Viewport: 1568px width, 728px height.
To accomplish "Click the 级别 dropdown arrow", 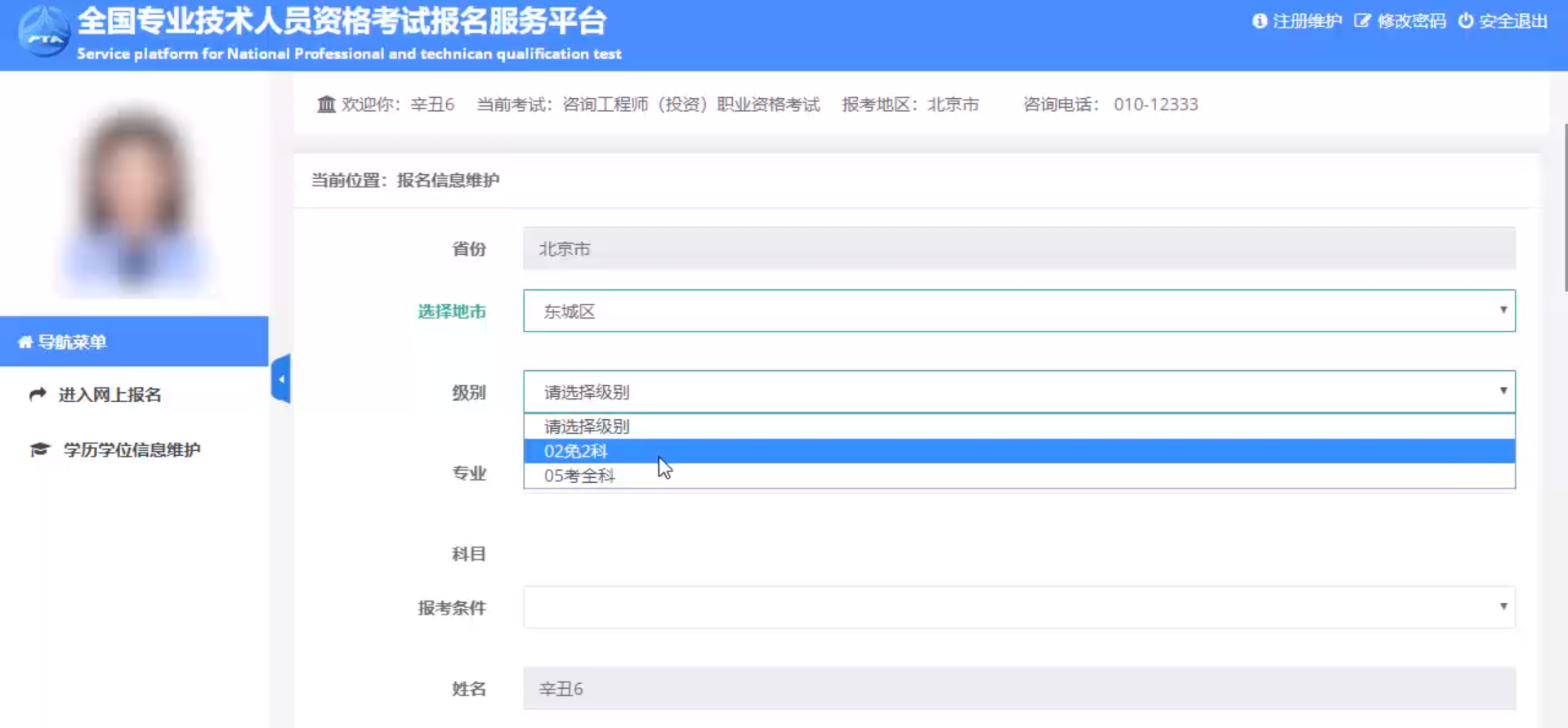I will click(1502, 391).
